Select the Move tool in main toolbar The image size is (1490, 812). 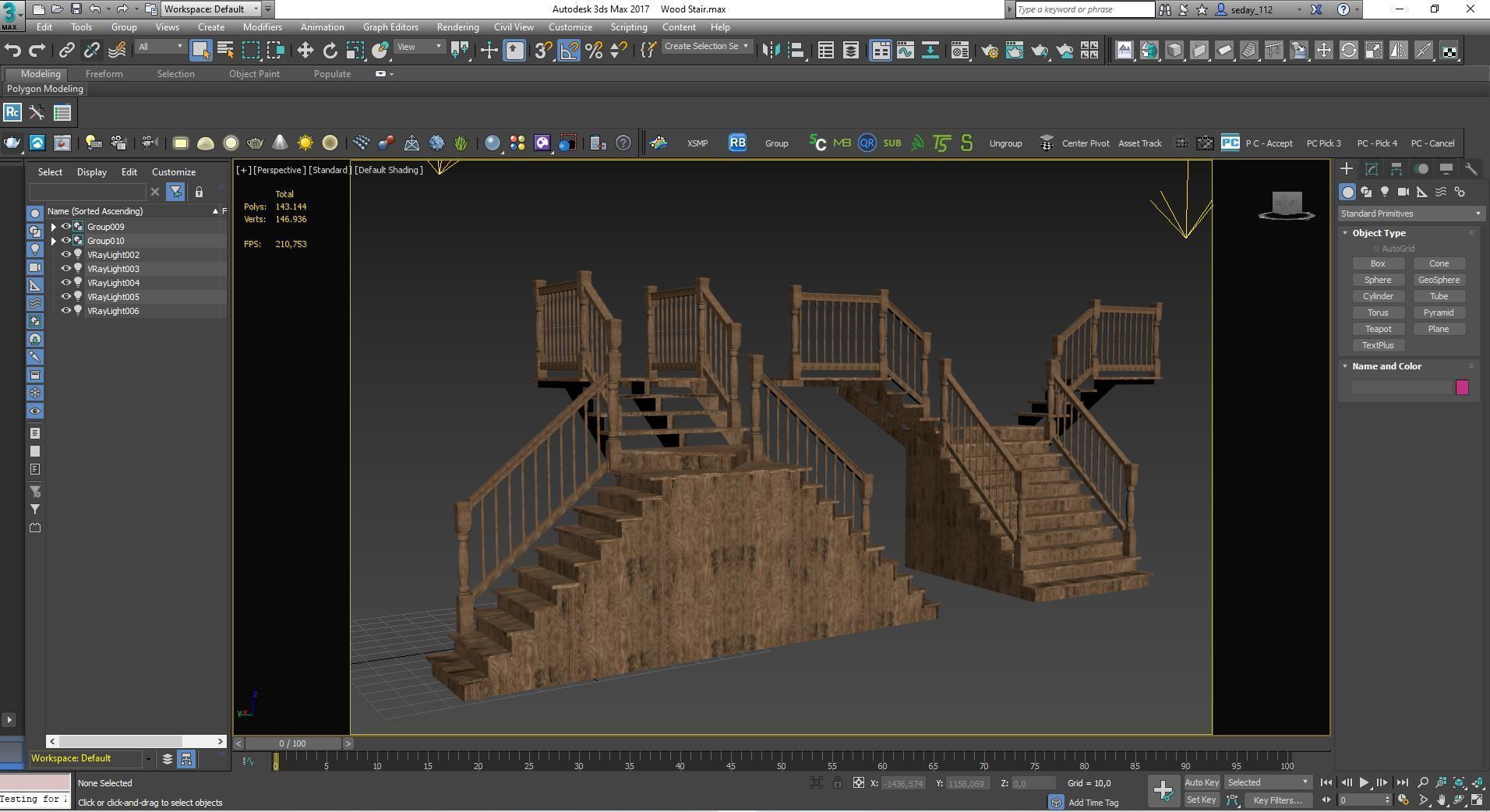click(305, 51)
